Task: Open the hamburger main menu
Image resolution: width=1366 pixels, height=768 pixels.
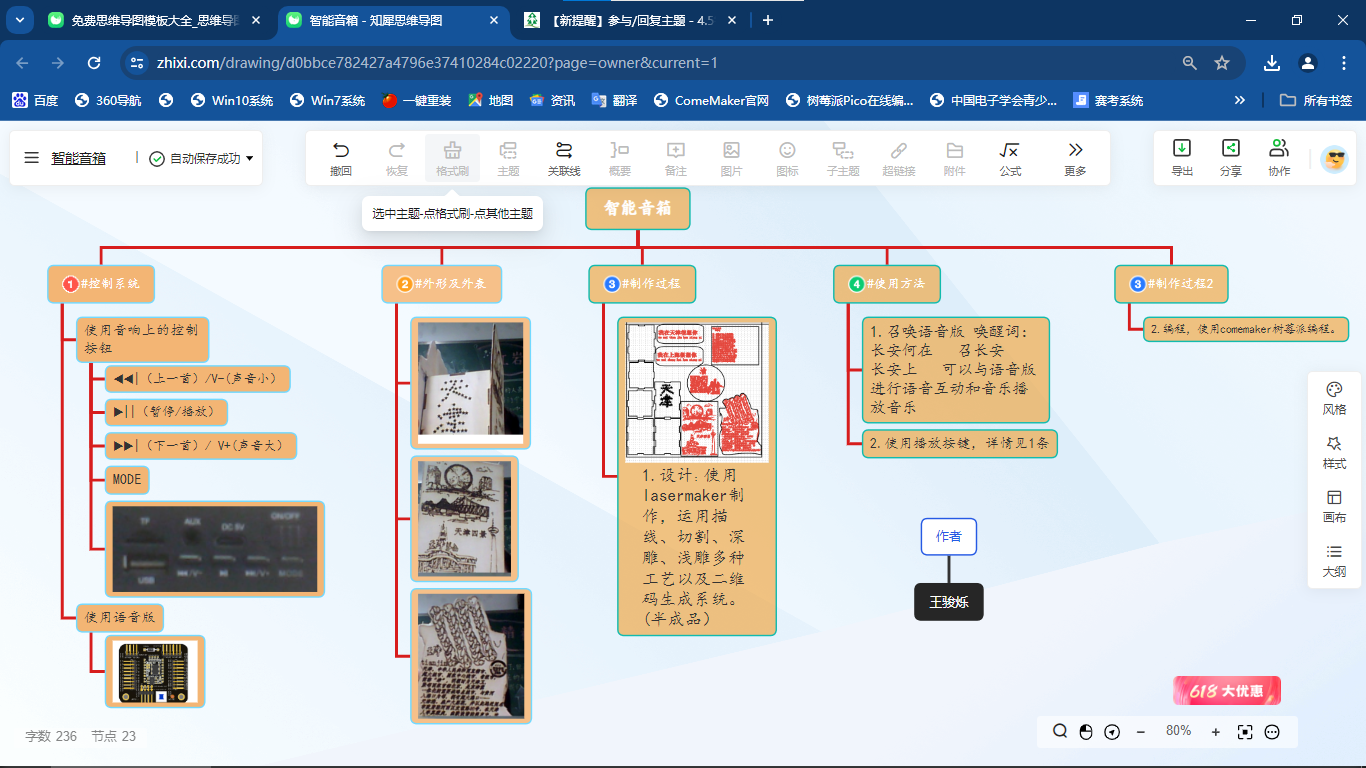Action: 32,158
